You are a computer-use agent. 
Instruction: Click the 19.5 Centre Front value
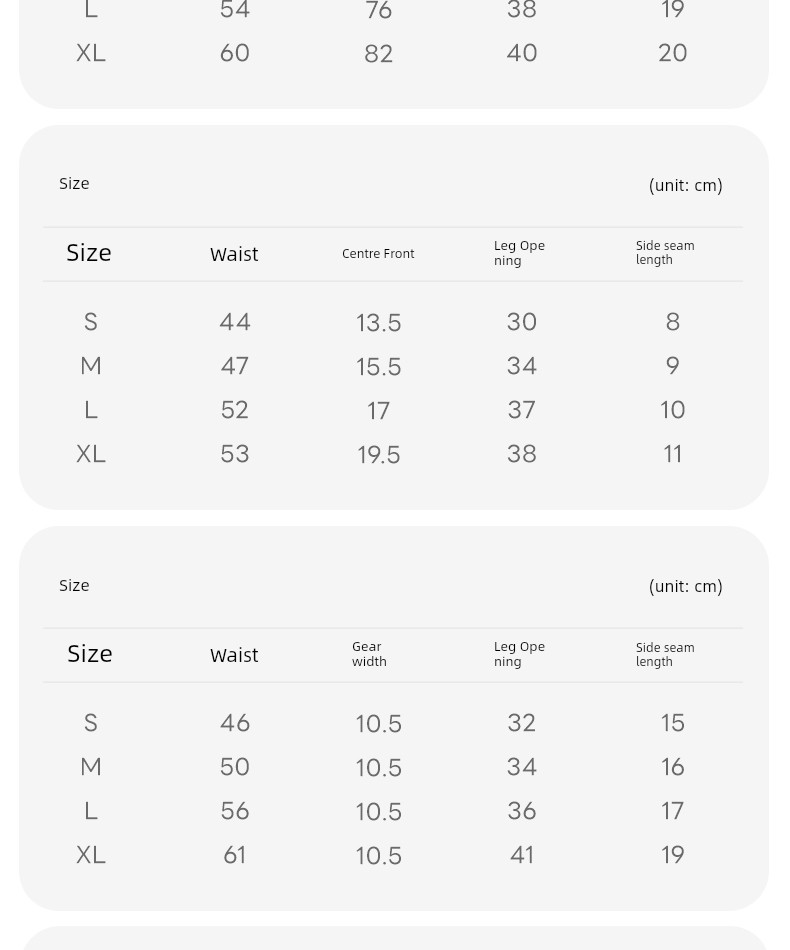pyautogui.click(x=379, y=454)
